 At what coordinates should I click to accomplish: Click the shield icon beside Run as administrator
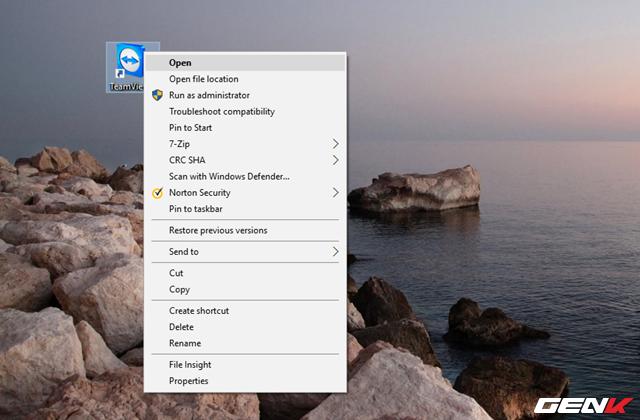tap(156, 95)
